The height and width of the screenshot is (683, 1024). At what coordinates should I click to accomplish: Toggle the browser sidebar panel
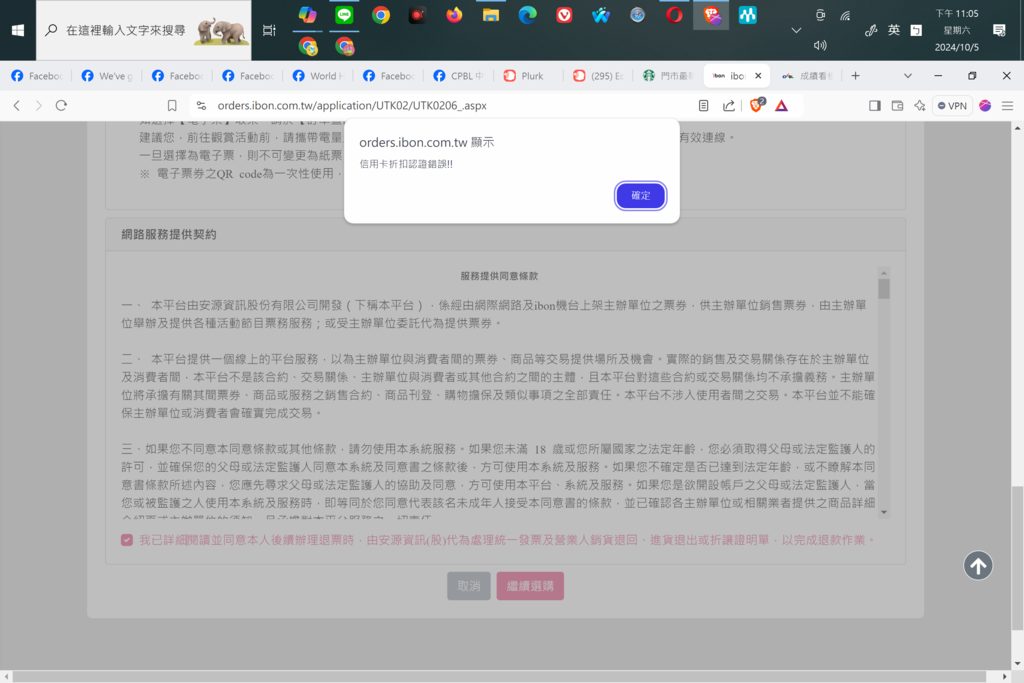874,105
